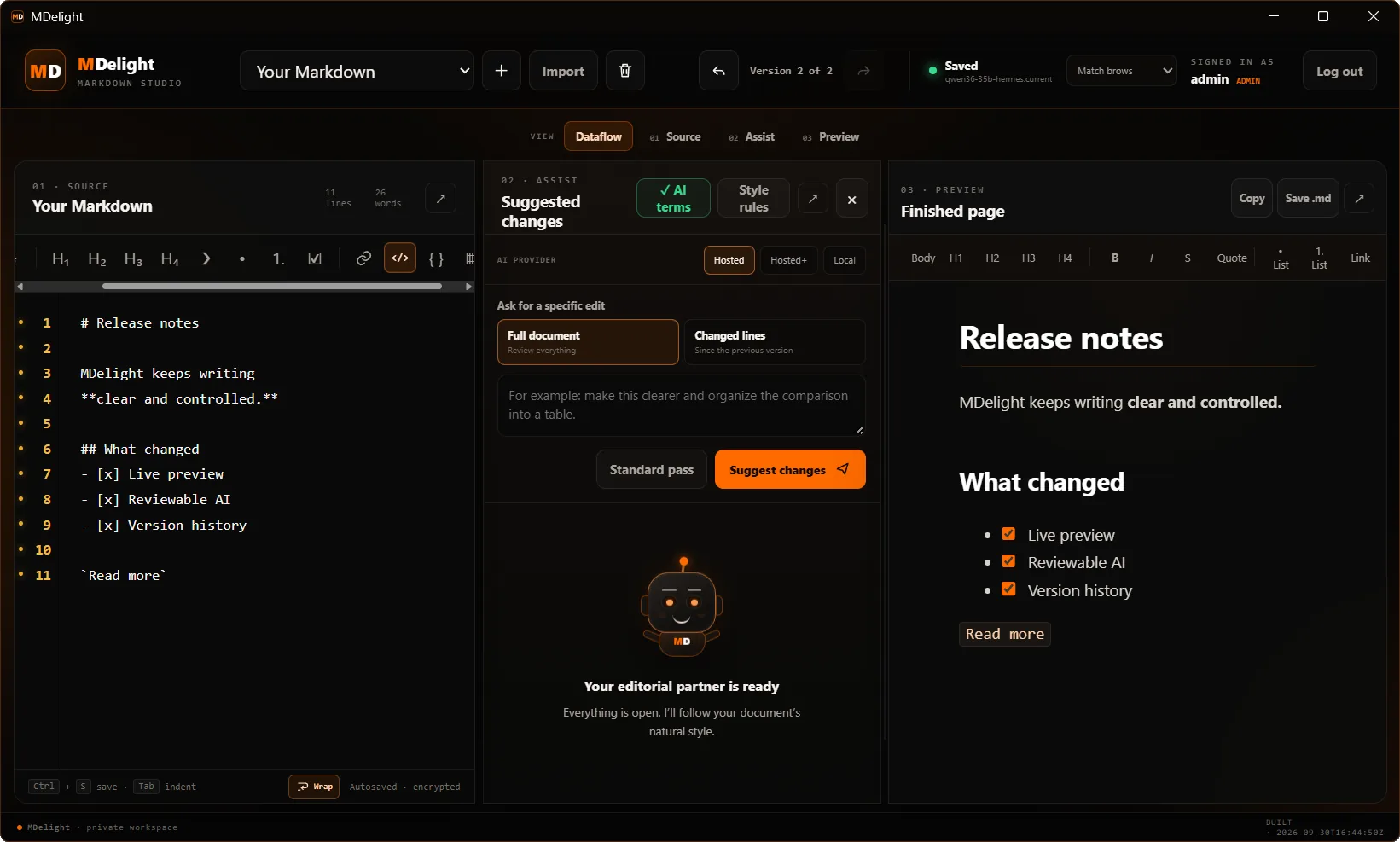Open Match brows dropdown
This screenshot has width=1400, height=842.
tap(1121, 71)
